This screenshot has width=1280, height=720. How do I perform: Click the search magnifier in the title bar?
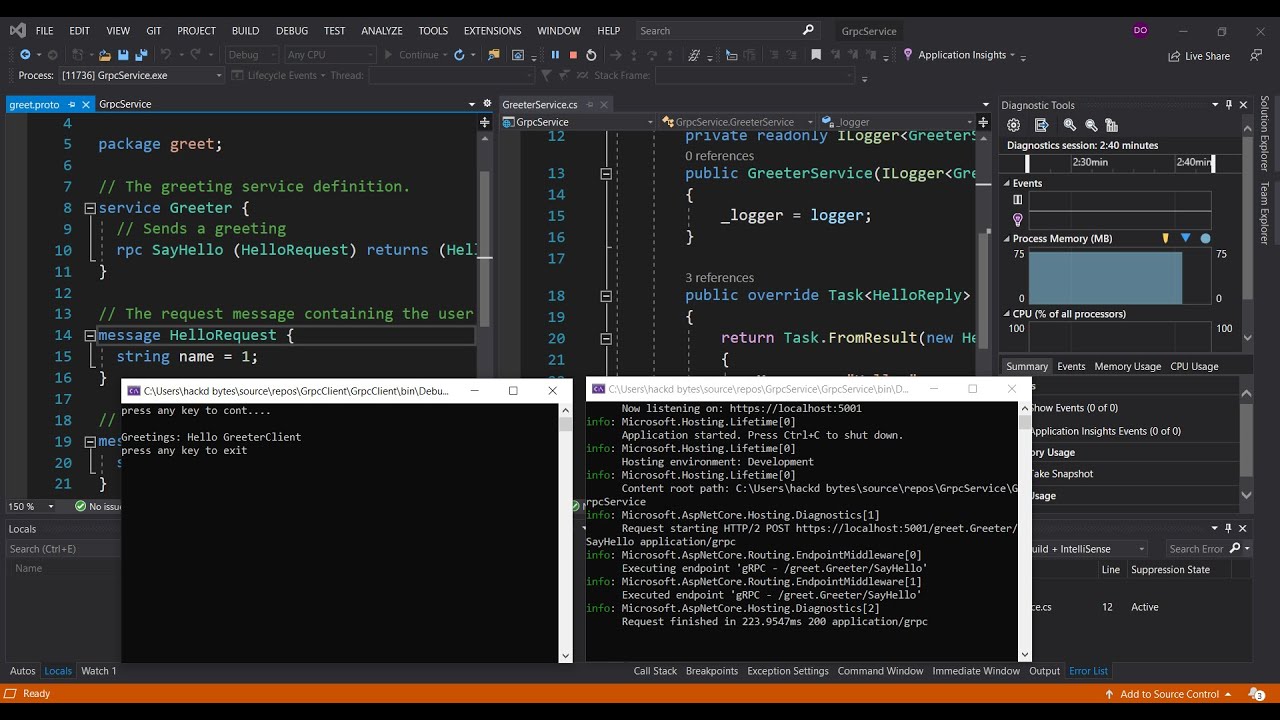(808, 30)
